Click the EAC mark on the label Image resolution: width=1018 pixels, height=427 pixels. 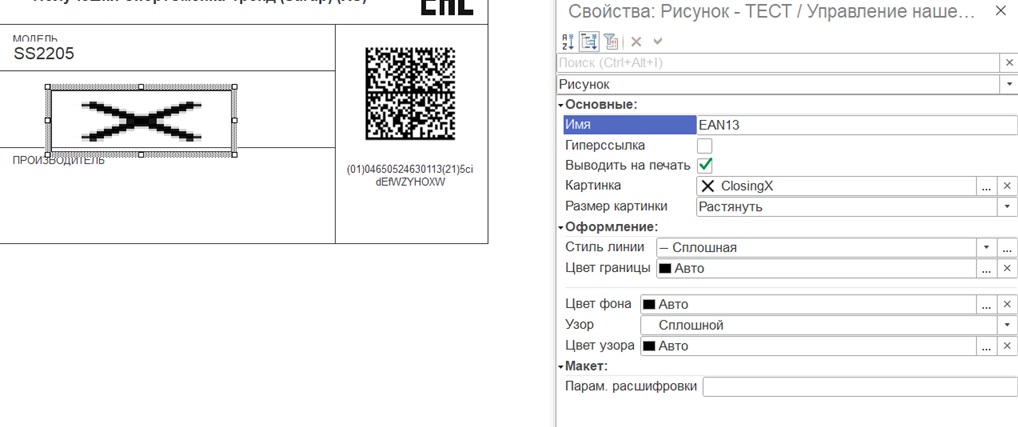pyautogui.click(x=447, y=8)
